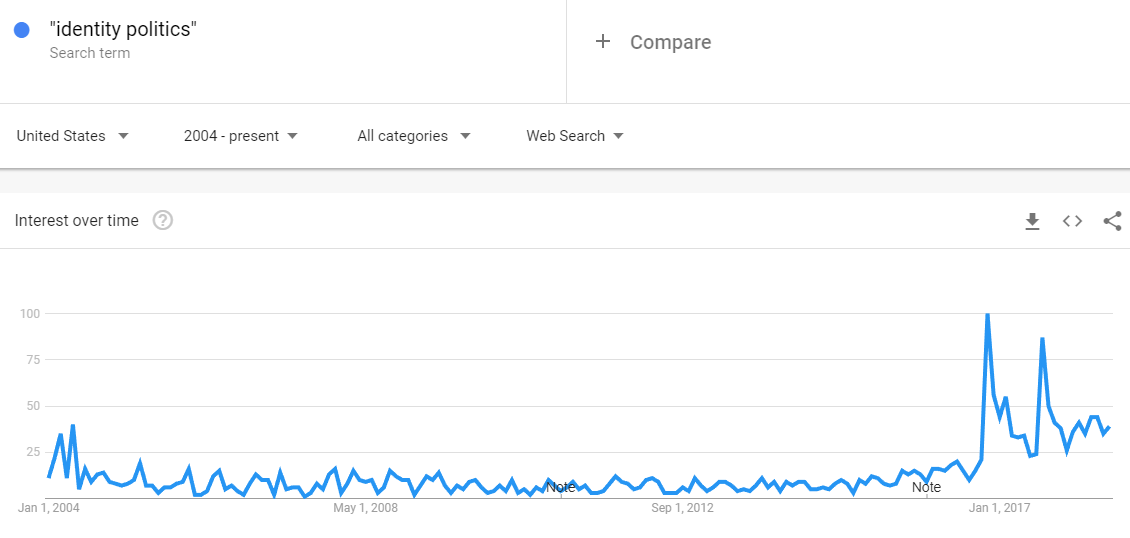
Task: Change the Web Search type dropdown
Action: click(575, 136)
